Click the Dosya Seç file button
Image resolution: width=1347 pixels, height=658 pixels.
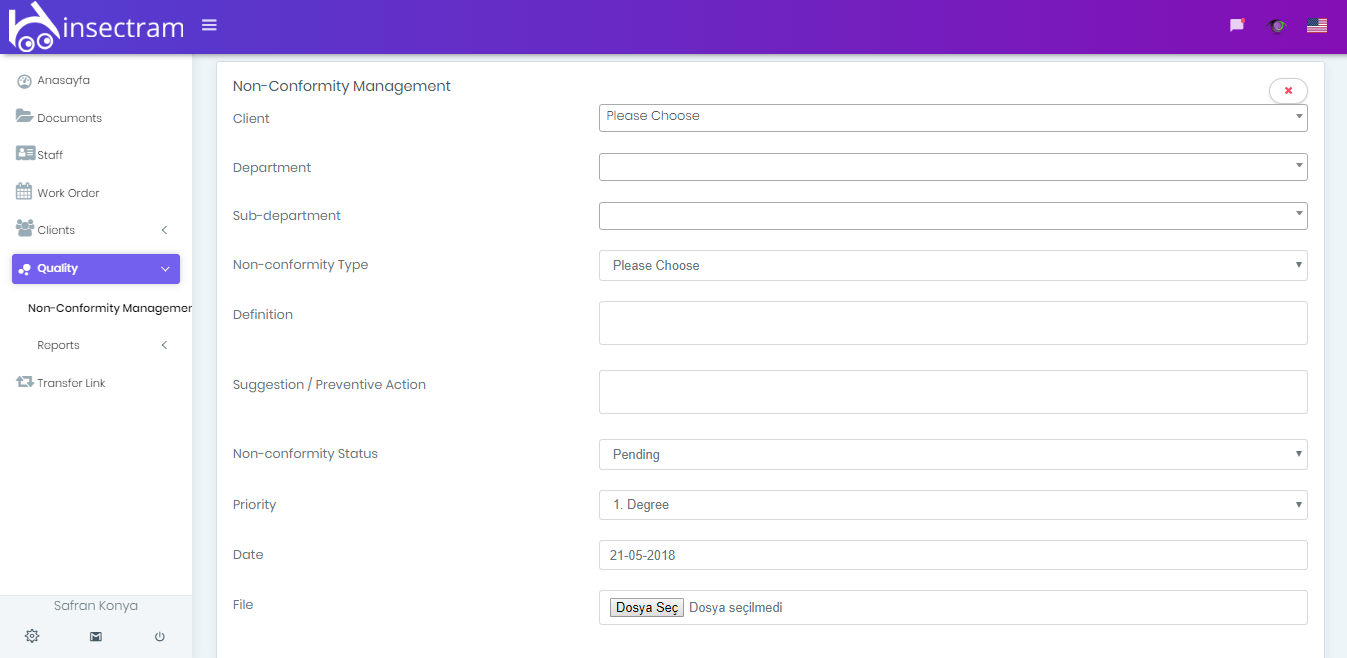647,608
